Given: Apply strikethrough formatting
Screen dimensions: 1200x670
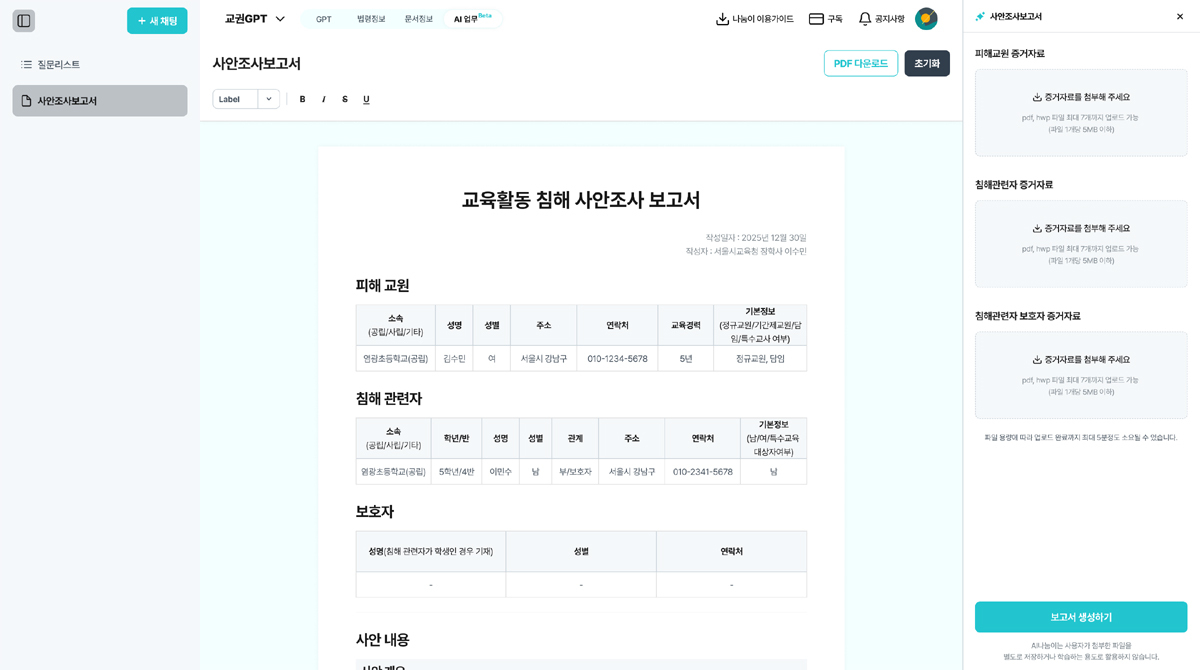Looking at the screenshot, I should point(344,99).
